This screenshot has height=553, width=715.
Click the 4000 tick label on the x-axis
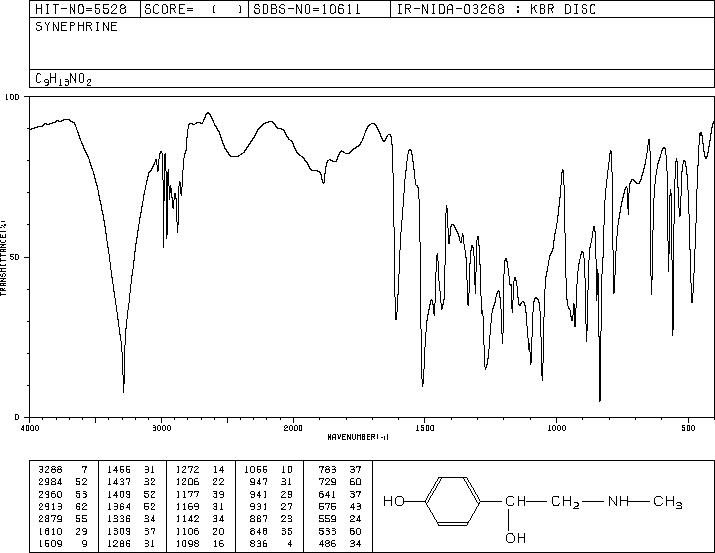pos(30,428)
